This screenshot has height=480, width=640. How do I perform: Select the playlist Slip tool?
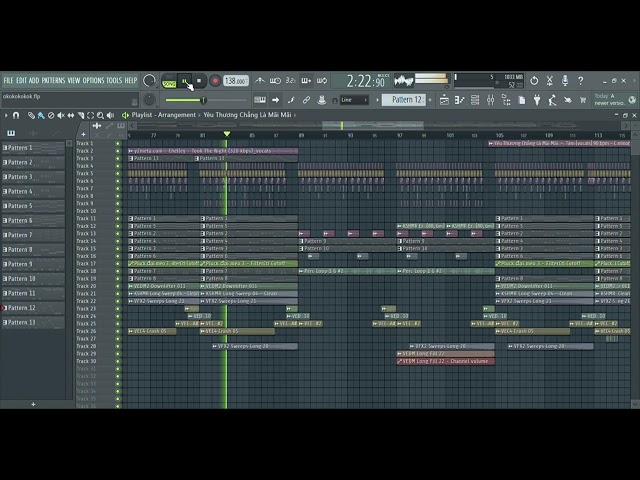tap(71, 116)
